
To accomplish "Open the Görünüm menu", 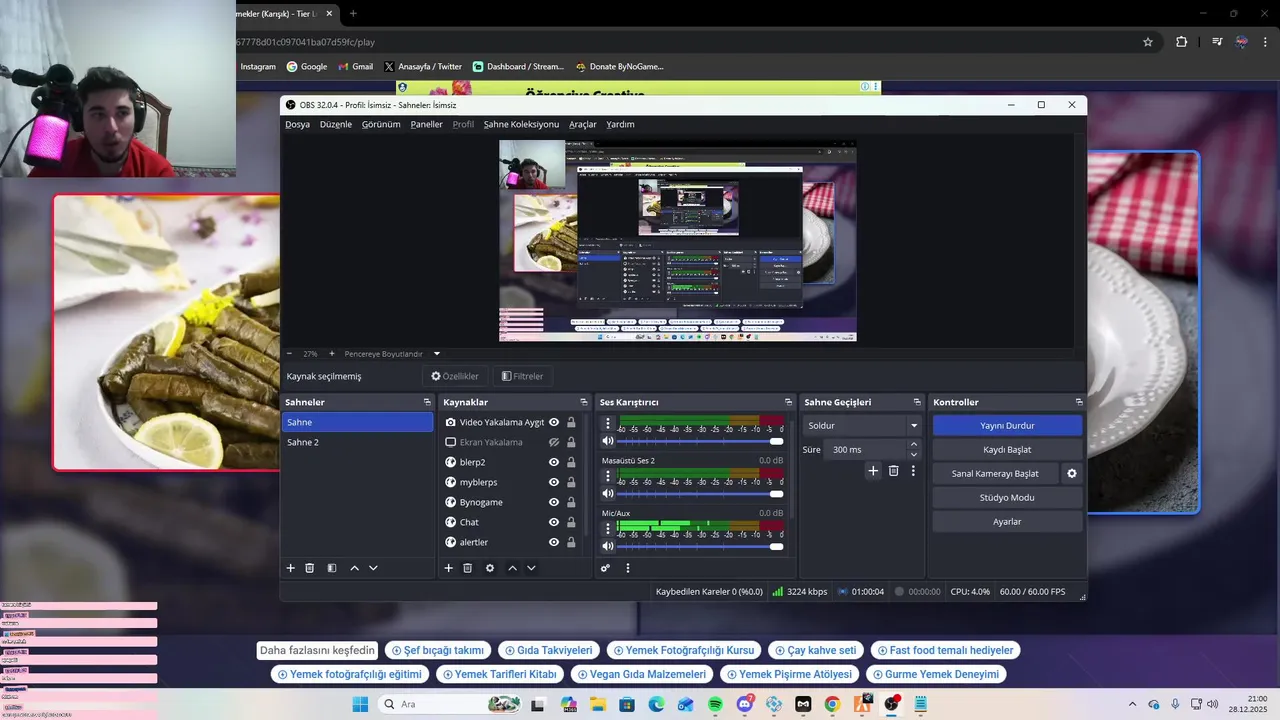I will 381,124.
